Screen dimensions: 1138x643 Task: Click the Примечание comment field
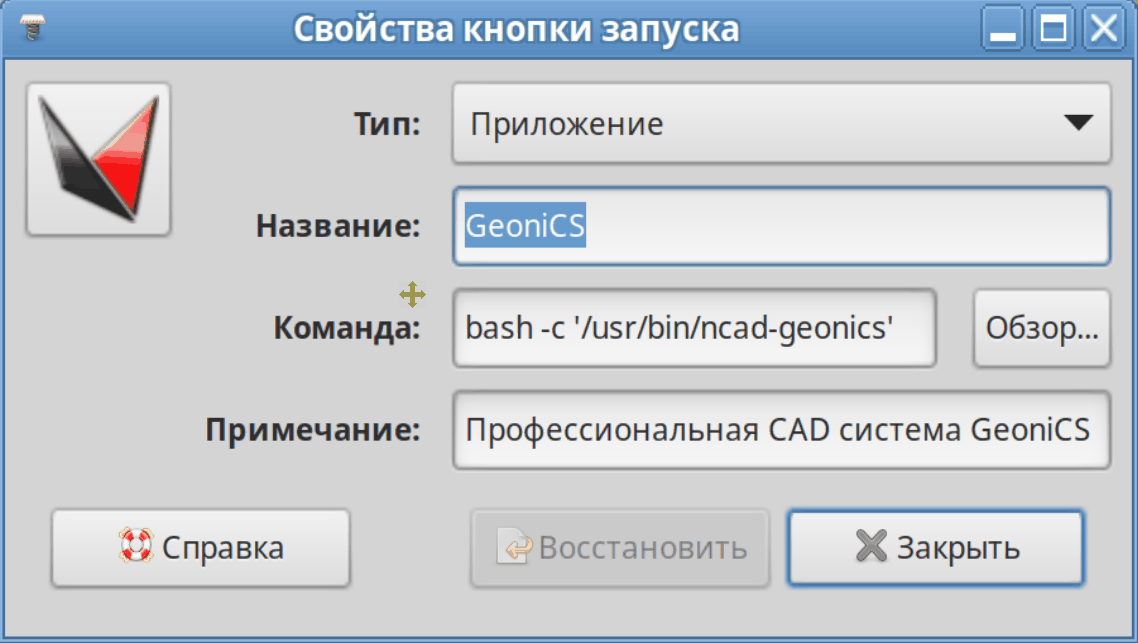(x=780, y=430)
